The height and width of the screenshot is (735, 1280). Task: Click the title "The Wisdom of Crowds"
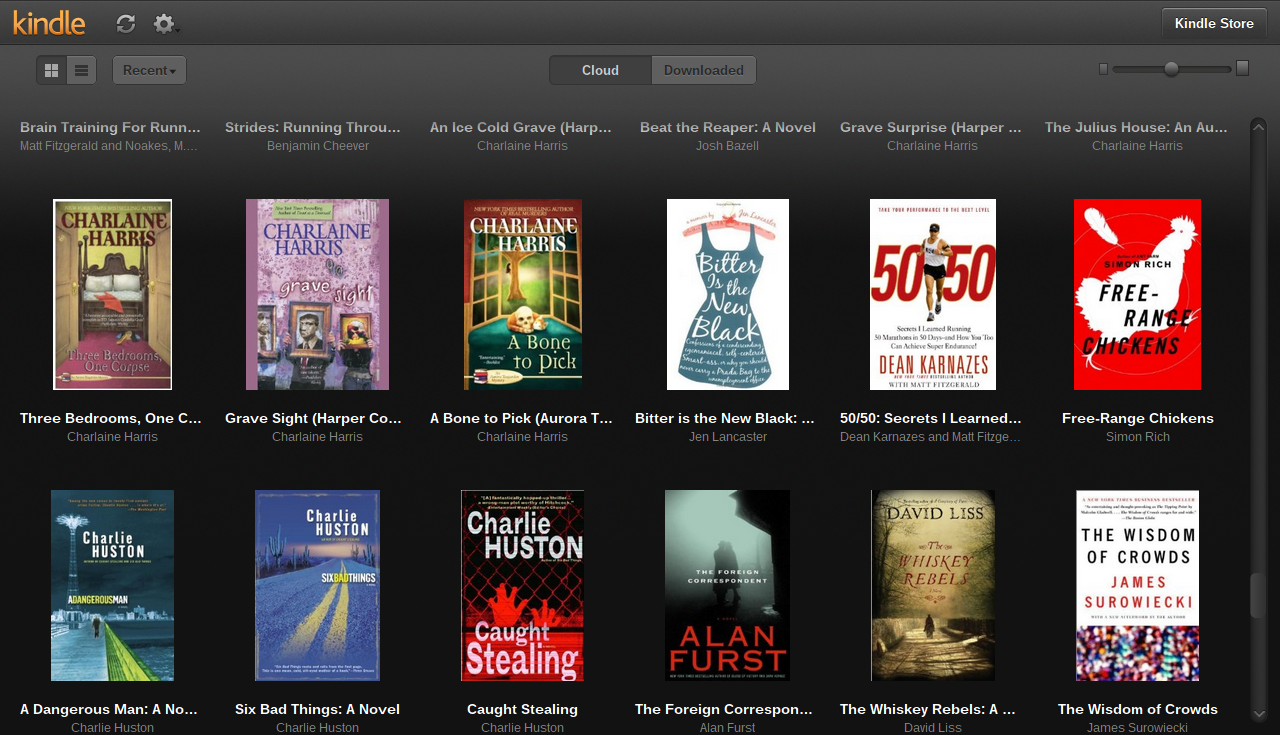(x=1138, y=709)
